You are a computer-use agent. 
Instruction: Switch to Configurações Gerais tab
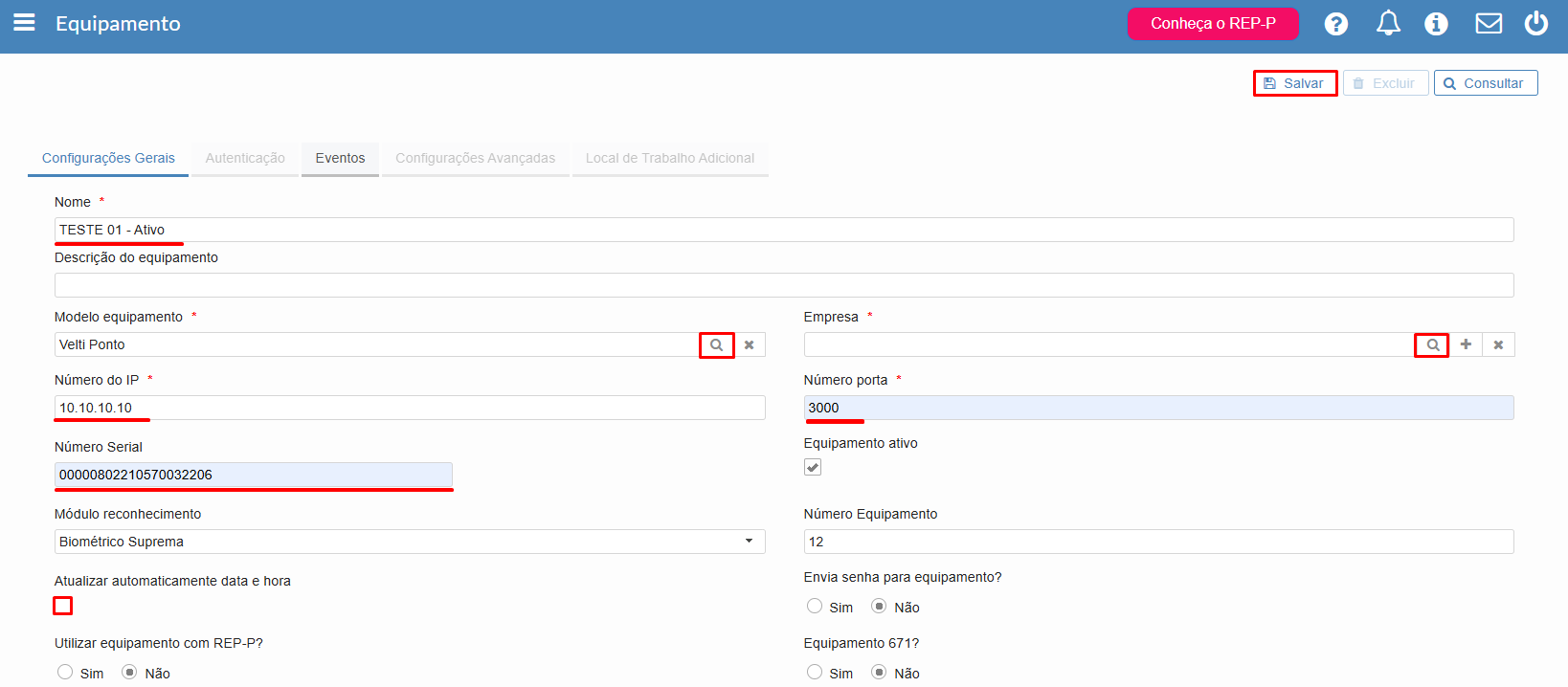tap(108, 159)
